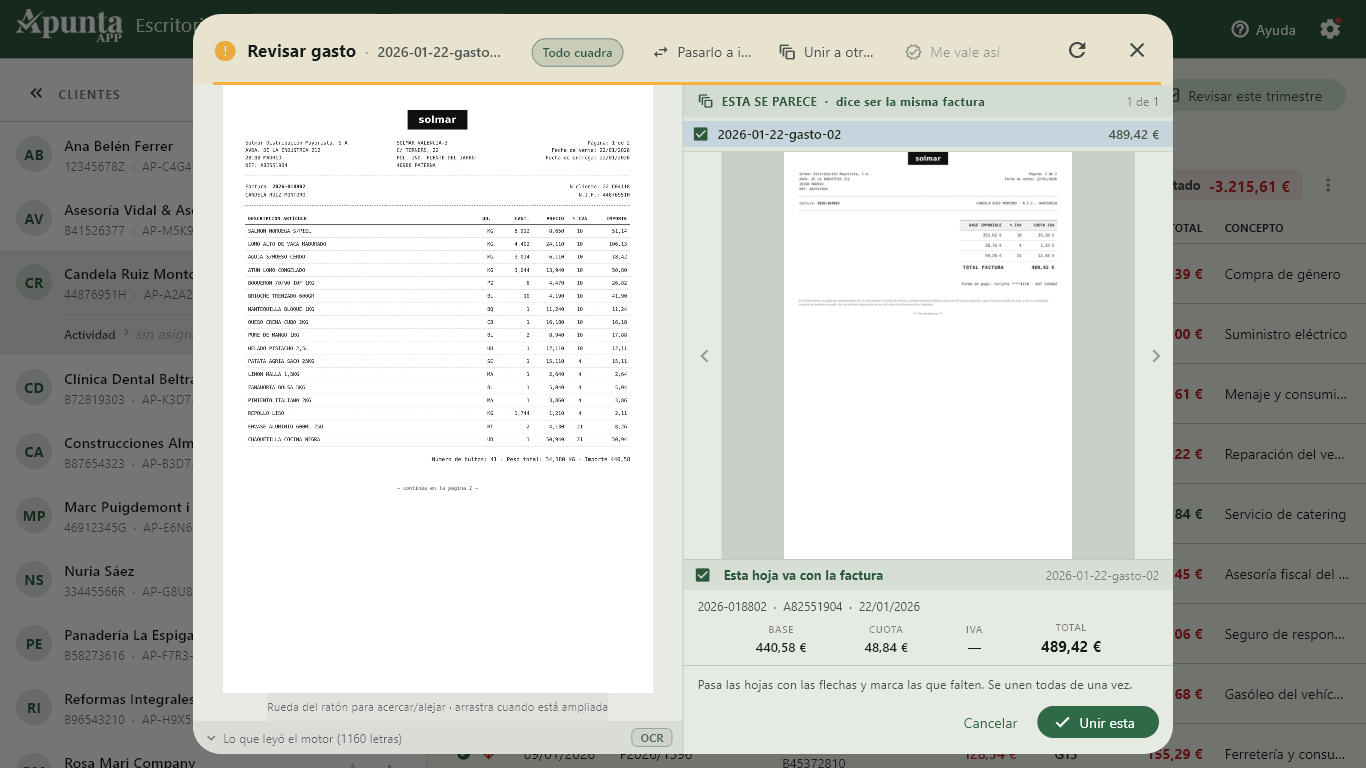The height and width of the screenshot is (768, 1366).
Task: Click the Unir esta button
Action: [1098, 722]
